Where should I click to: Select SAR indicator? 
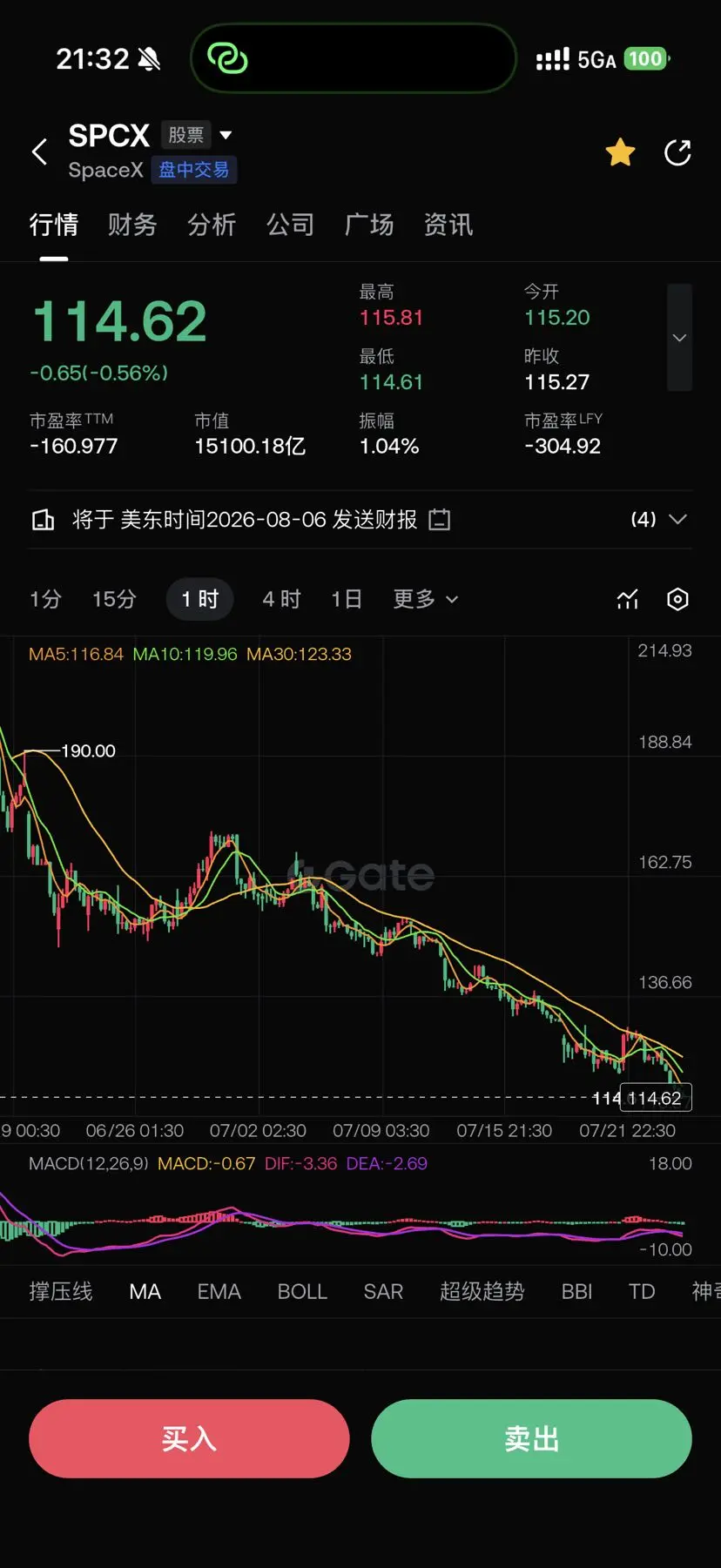(383, 1291)
